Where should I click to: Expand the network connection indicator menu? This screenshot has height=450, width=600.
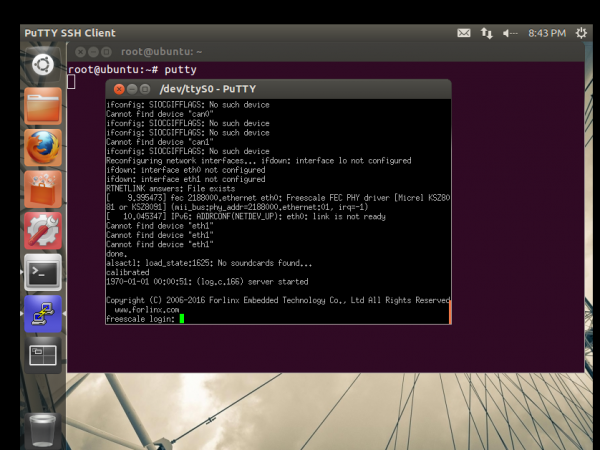(487, 33)
